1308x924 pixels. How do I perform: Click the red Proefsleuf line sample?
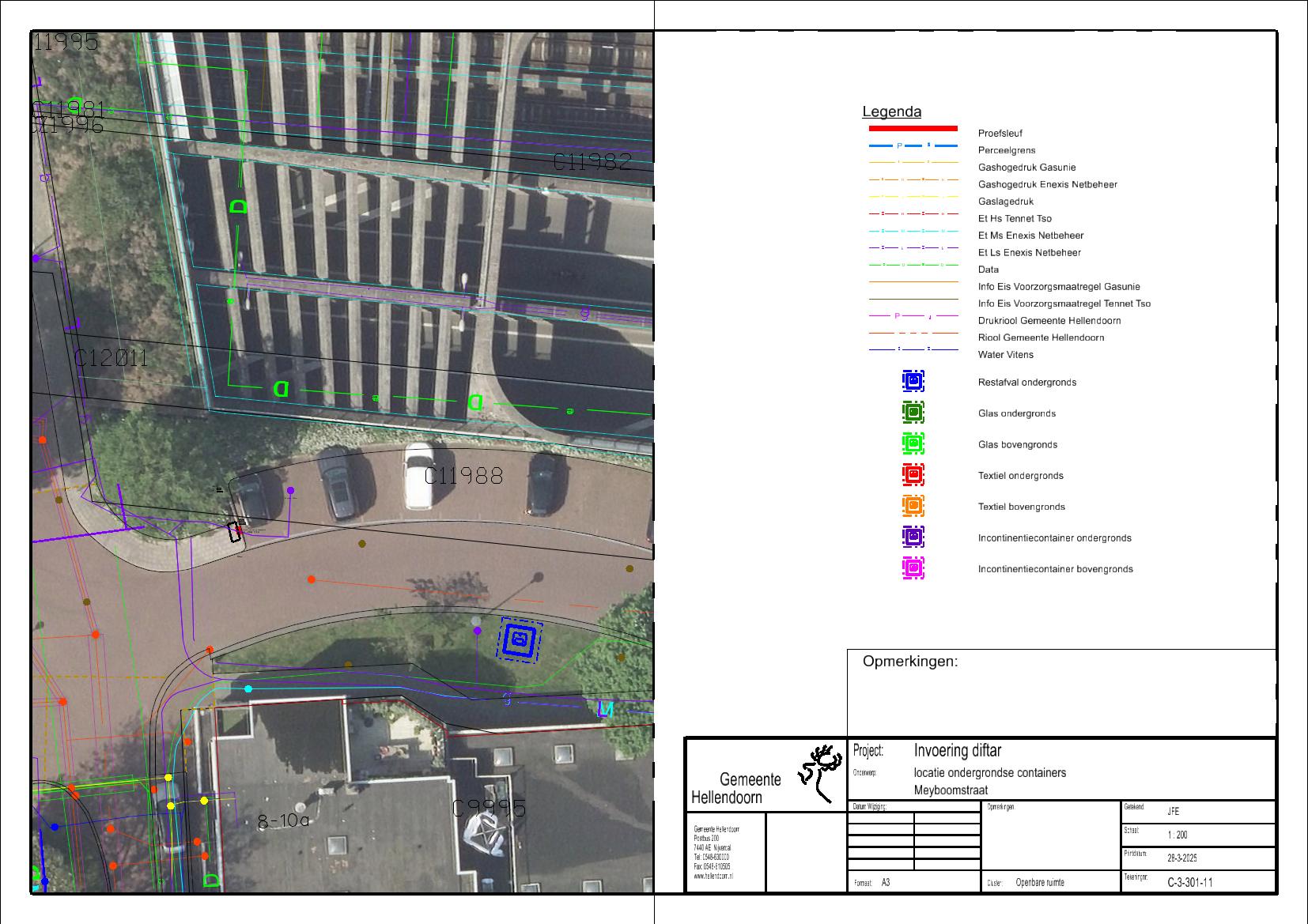pyautogui.click(x=913, y=128)
